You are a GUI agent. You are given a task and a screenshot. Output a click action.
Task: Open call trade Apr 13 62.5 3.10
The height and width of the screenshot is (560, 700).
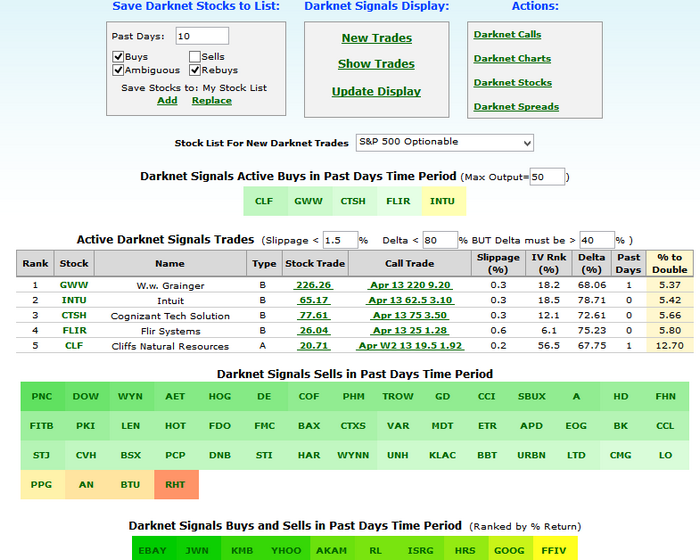410,300
